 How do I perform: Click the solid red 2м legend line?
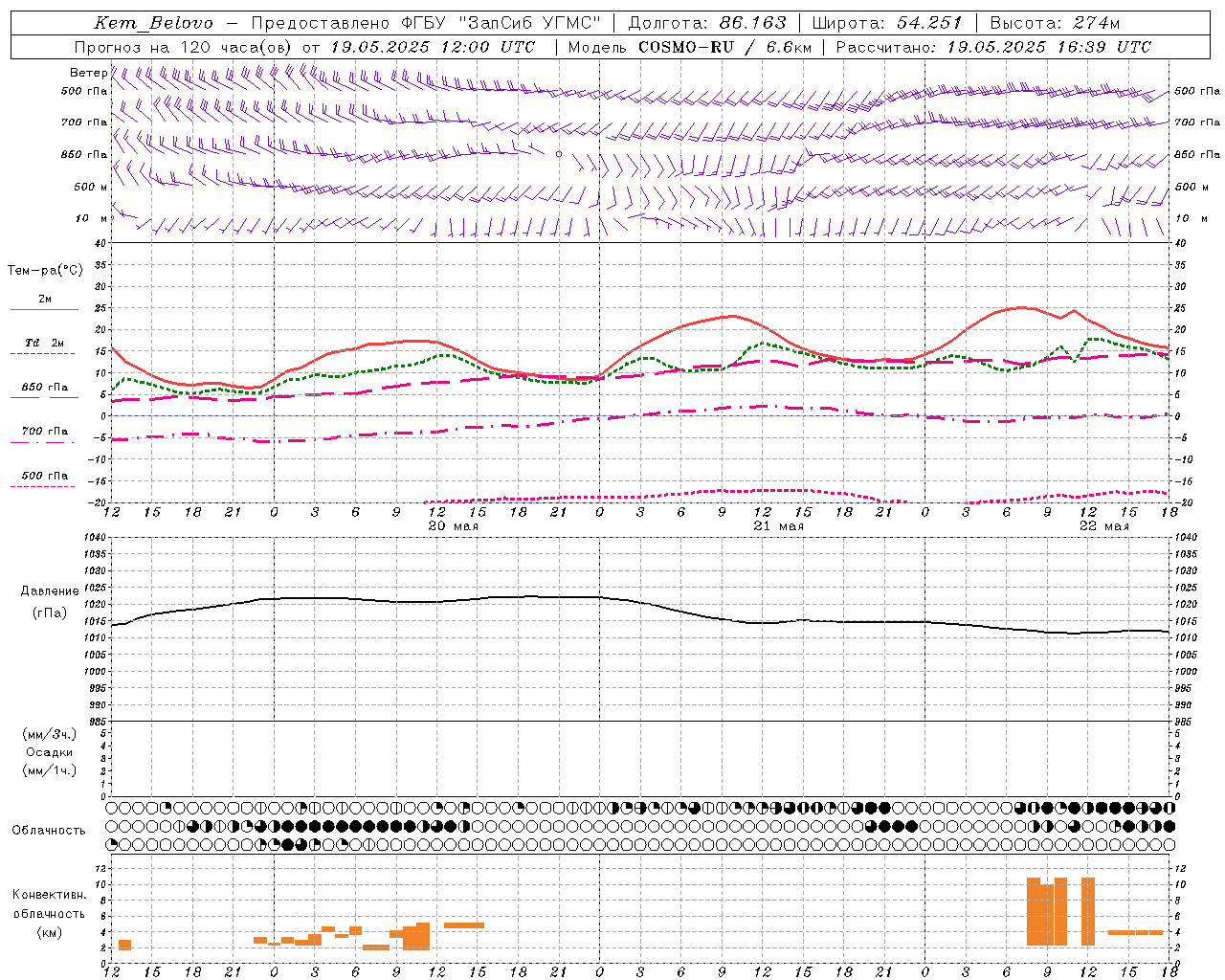[44, 310]
